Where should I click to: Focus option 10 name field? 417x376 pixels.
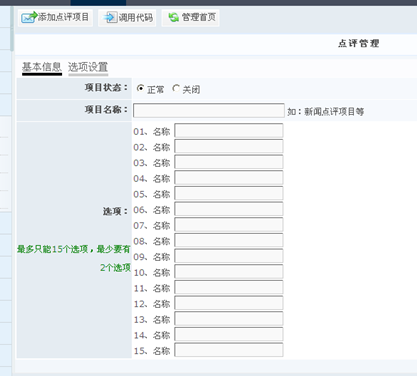tap(229, 272)
